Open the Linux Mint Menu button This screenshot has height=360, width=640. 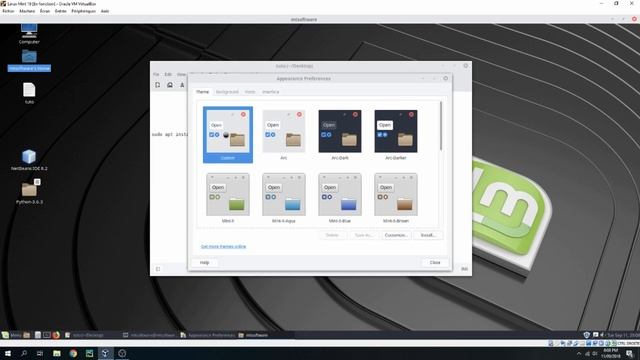point(11,335)
